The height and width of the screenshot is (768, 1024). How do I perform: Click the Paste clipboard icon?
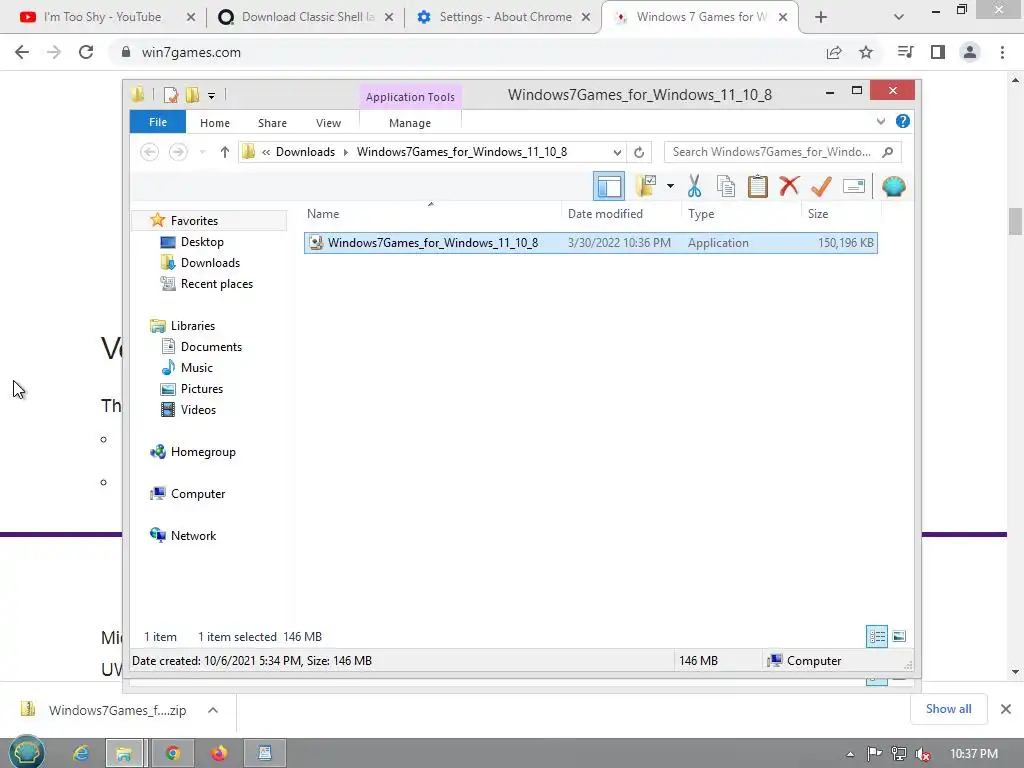click(758, 187)
